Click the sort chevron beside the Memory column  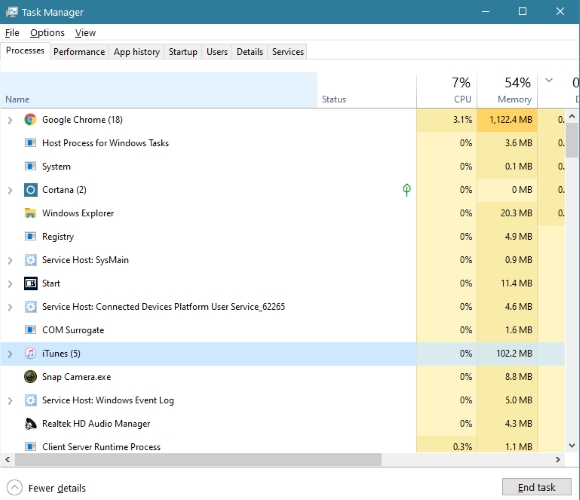[x=549, y=80]
